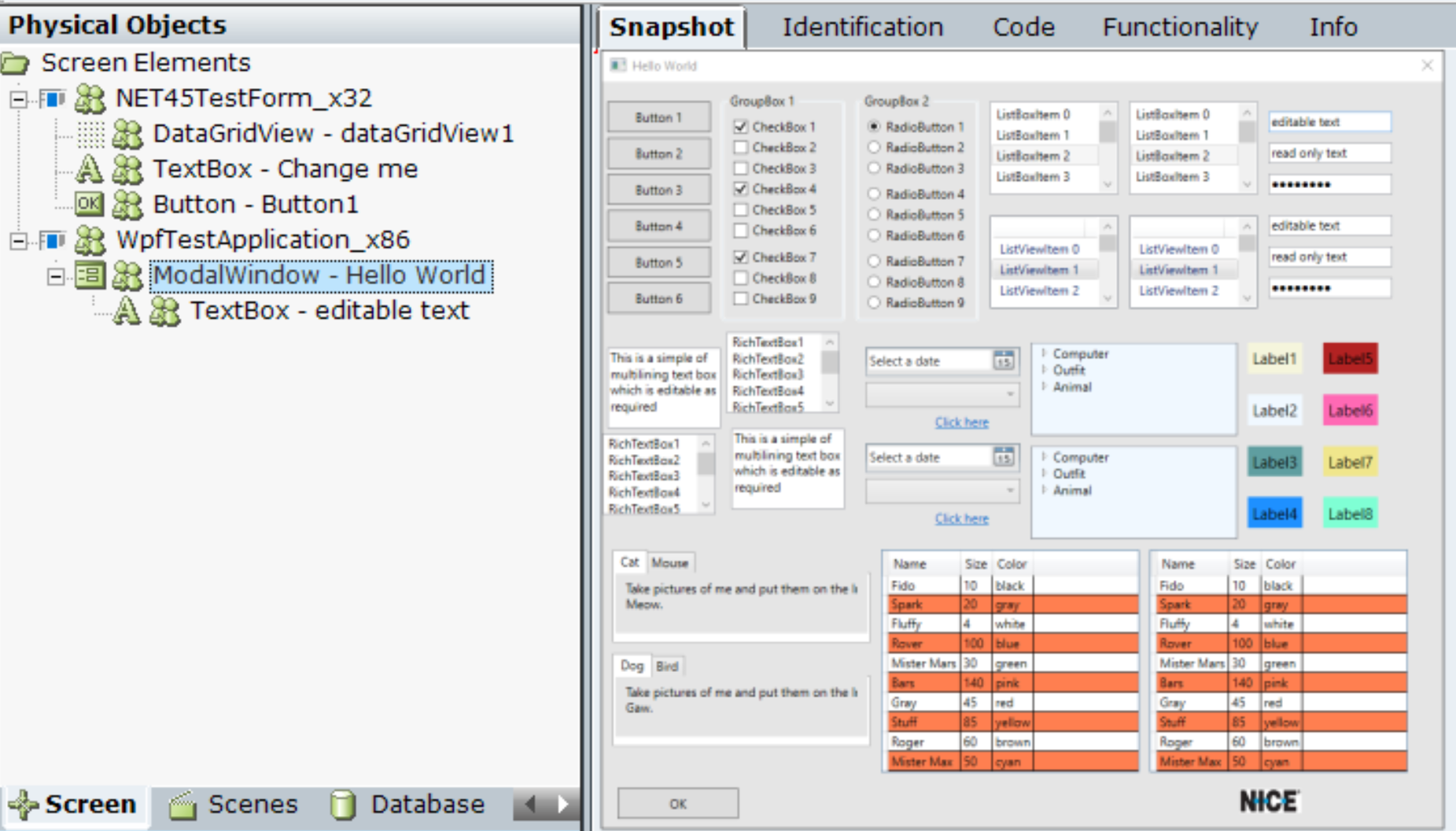The width and height of the screenshot is (1456, 831).
Task: Click the ModalWindow form icon
Action: point(90,275)
